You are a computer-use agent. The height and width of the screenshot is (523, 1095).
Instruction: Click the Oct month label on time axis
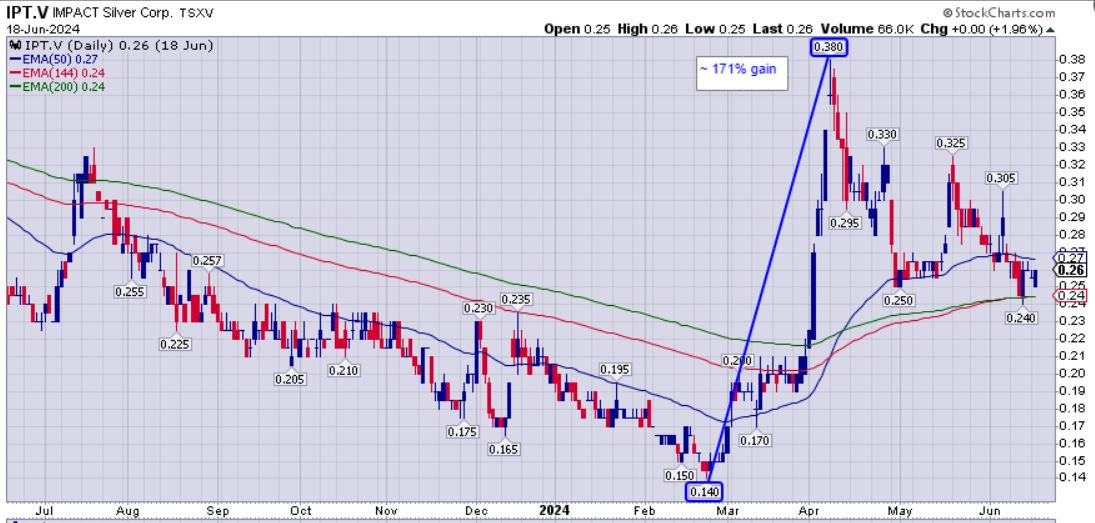[x=301, y=511]
